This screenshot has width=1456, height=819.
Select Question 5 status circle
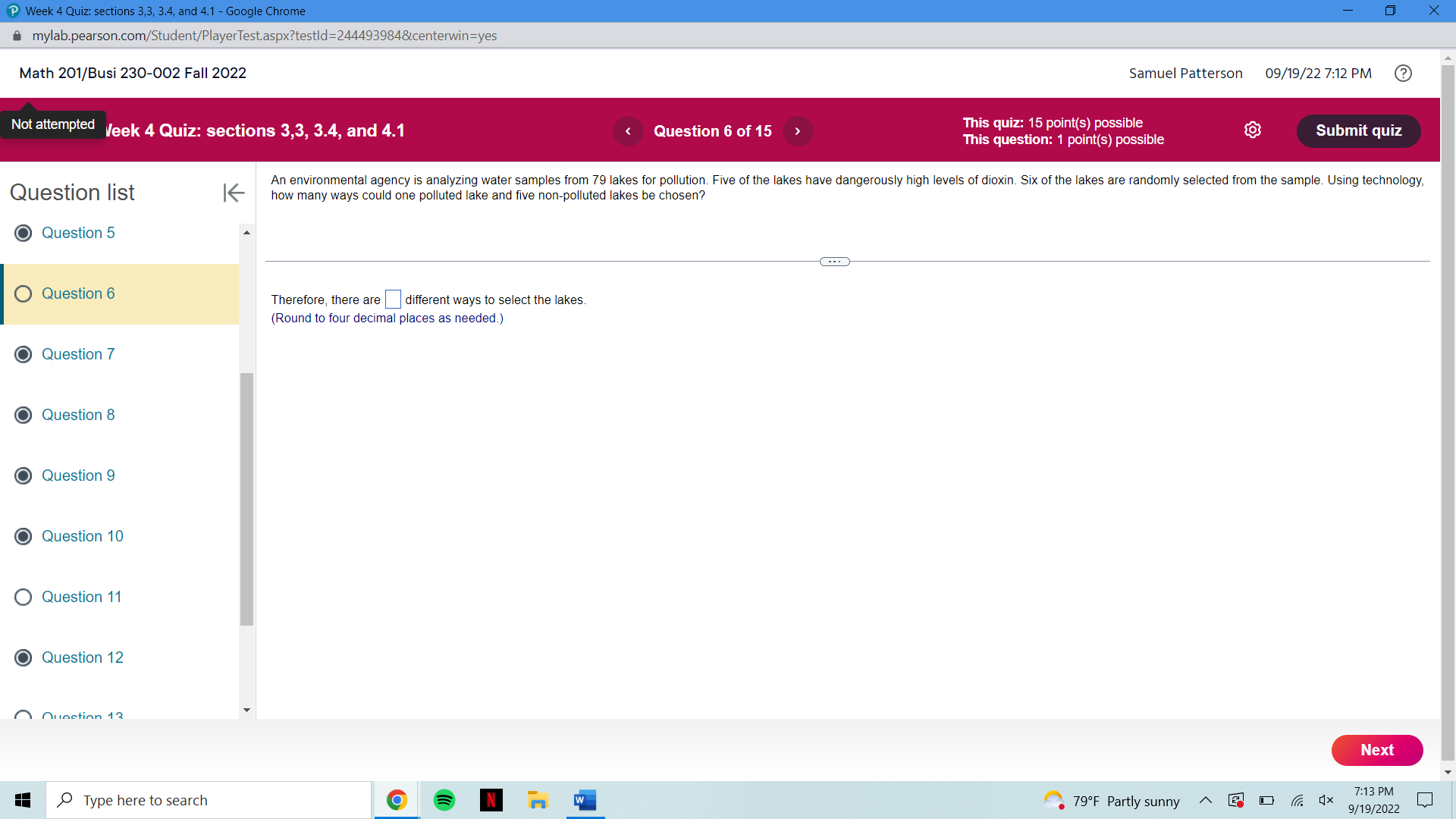24,233
